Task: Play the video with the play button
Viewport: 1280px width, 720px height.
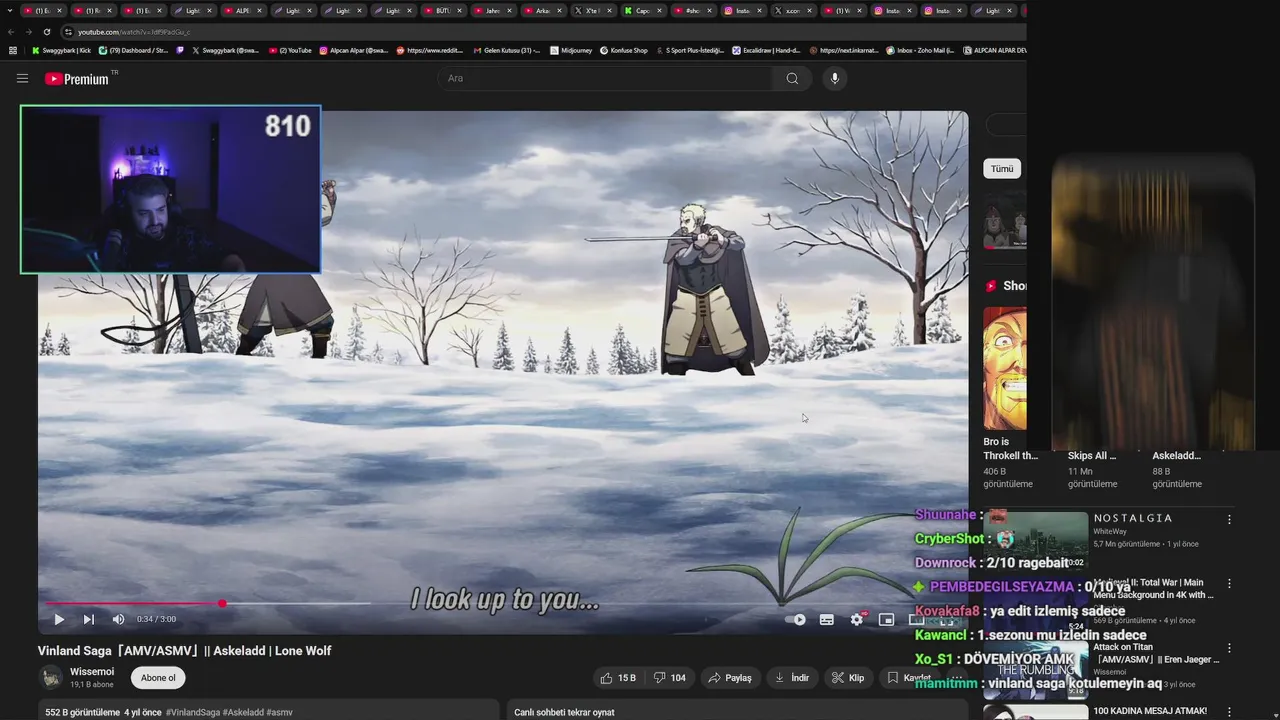Action: 58,619
